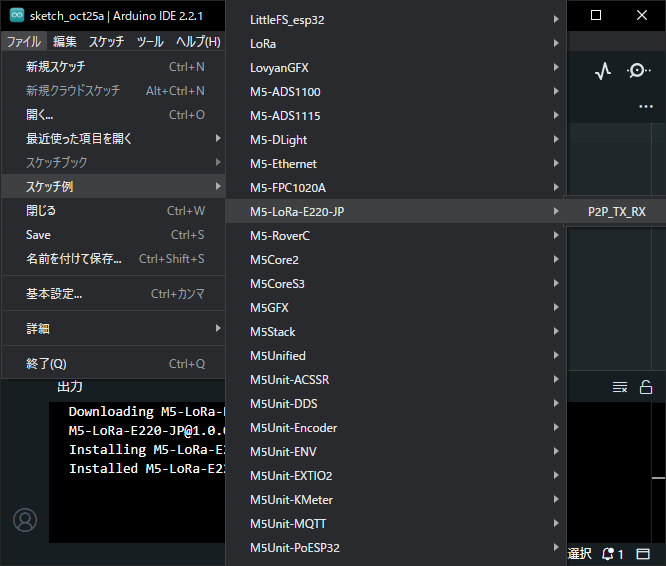Expand M5Unit-Encoder examples
The width and height of the screenshot is (666, 566).
pos(396,428)
